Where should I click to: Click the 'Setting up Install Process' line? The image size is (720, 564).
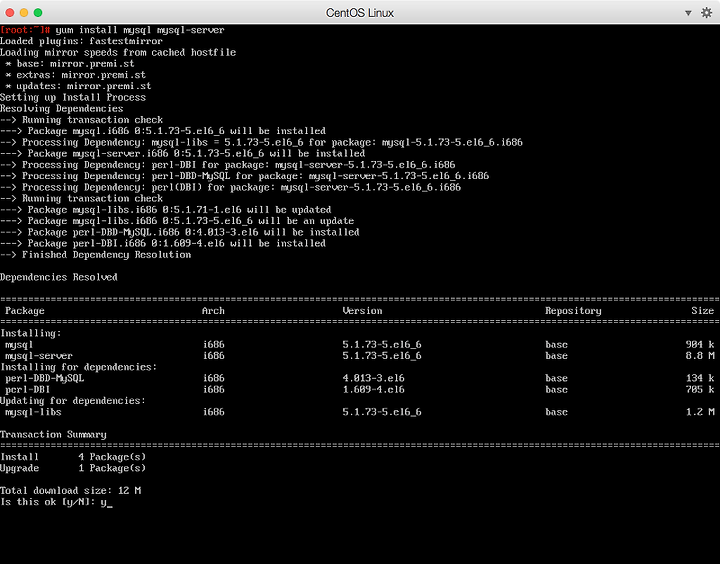[x=73, y=97]
